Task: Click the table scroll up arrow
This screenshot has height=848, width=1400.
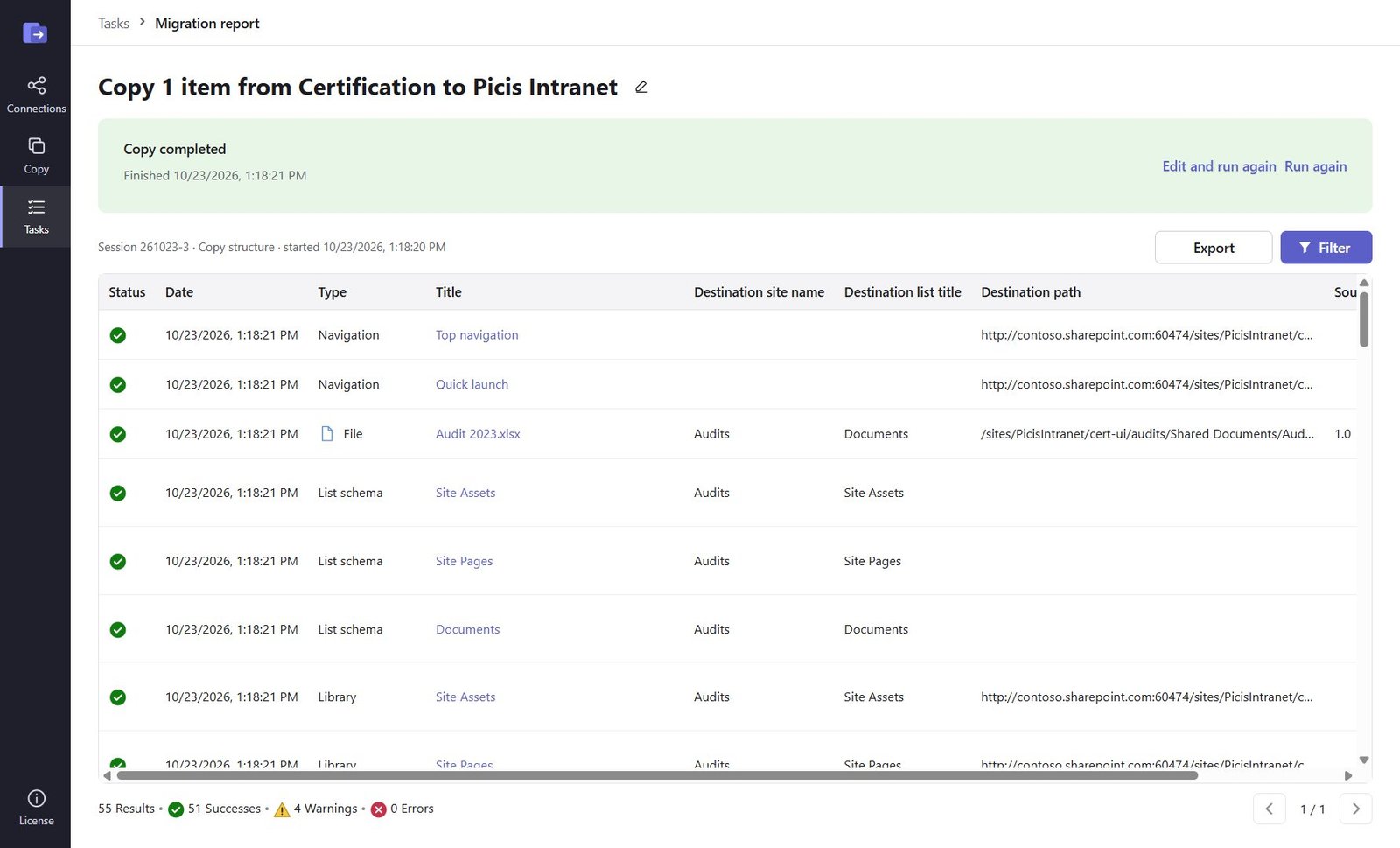Action: tap(1364, 283)
